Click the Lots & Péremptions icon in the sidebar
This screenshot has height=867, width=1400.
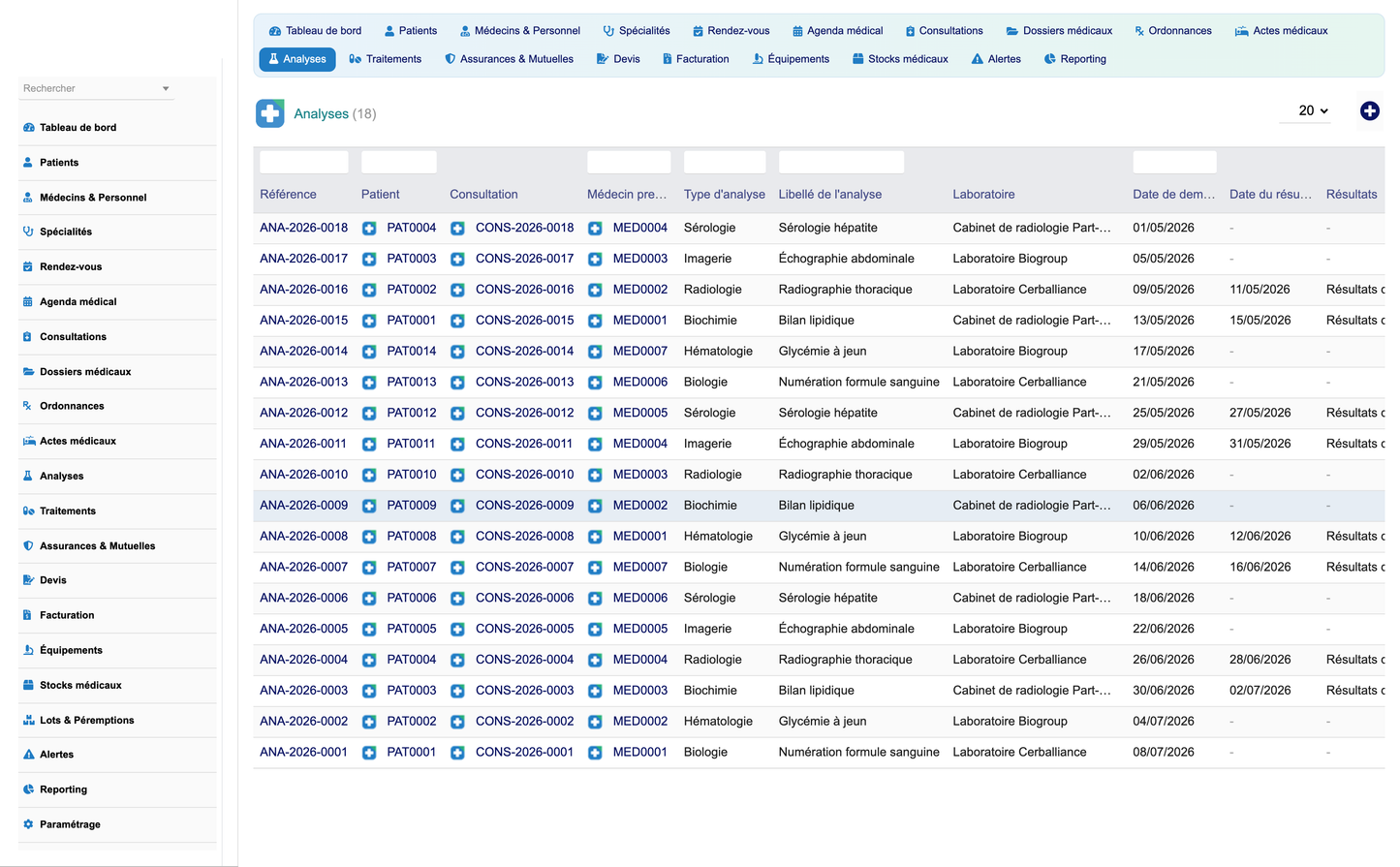click(x=28, y=720)
